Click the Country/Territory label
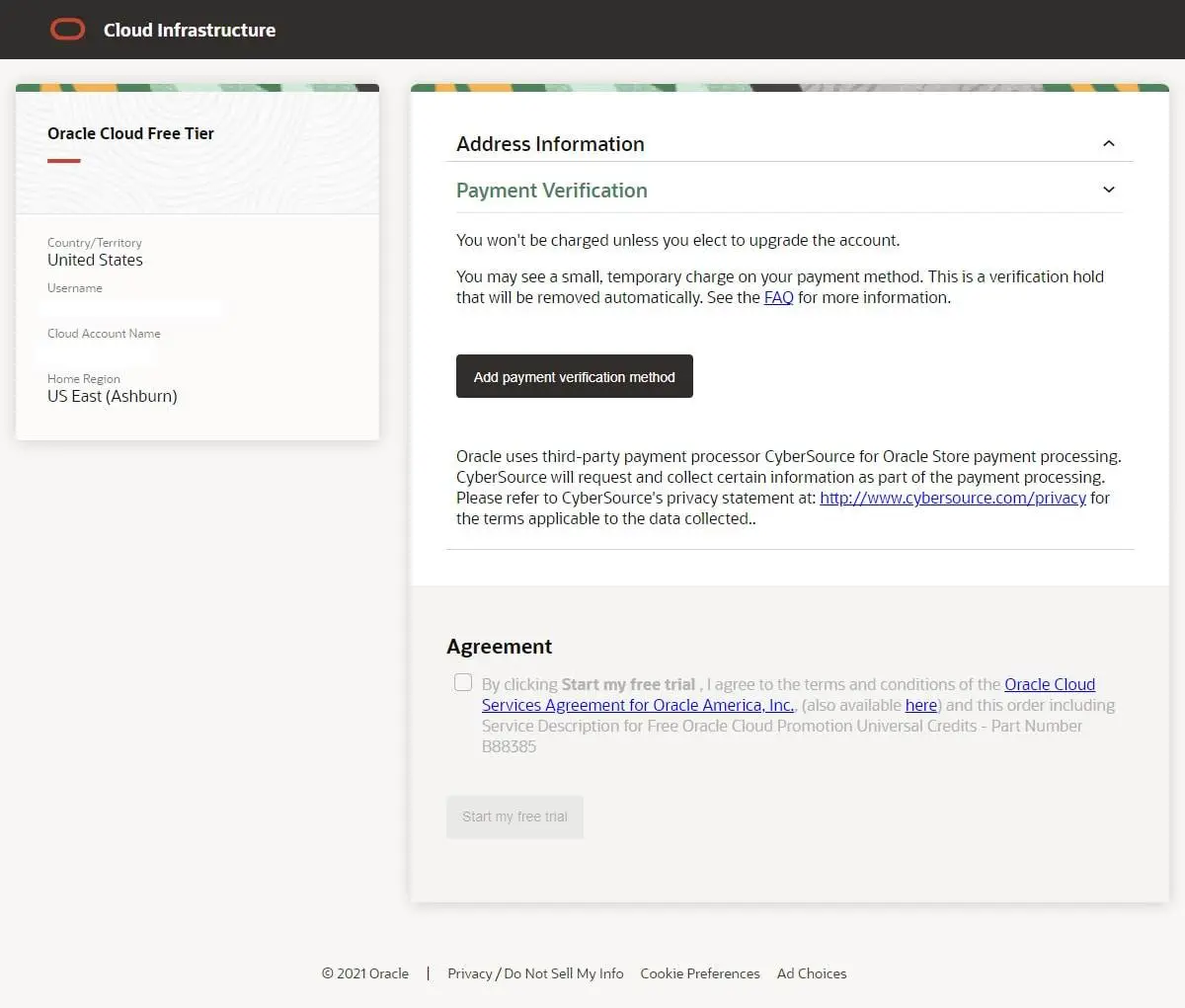 95,243
